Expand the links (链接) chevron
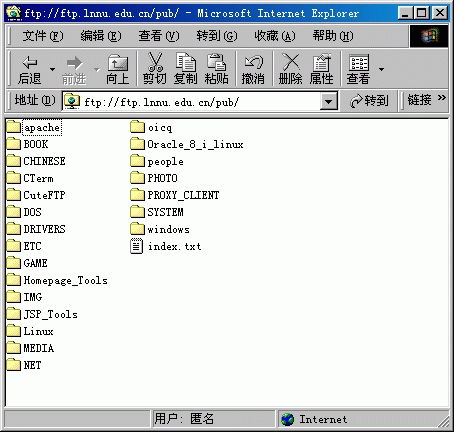This screenshot has height=432, width=454. tap(442, 98)
